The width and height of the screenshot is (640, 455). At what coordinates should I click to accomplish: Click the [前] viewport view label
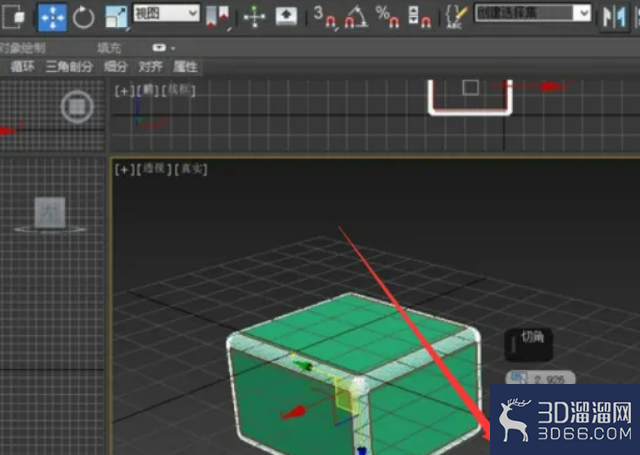tap(148, 91)
